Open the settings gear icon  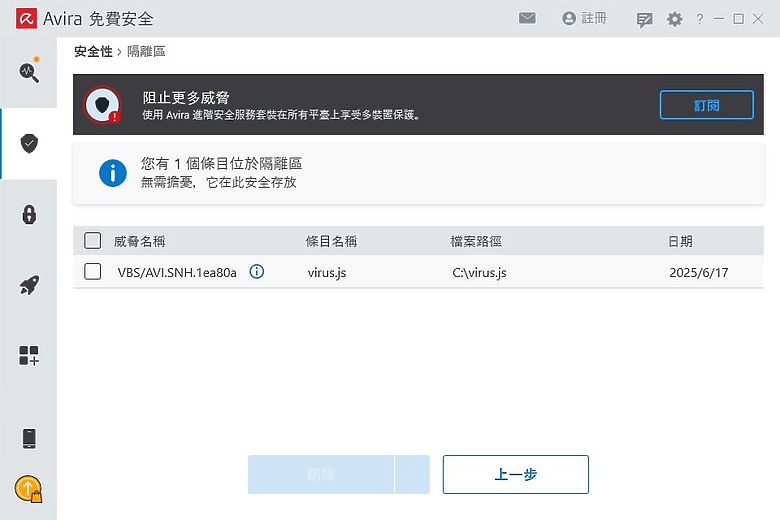tap(675, 19)
